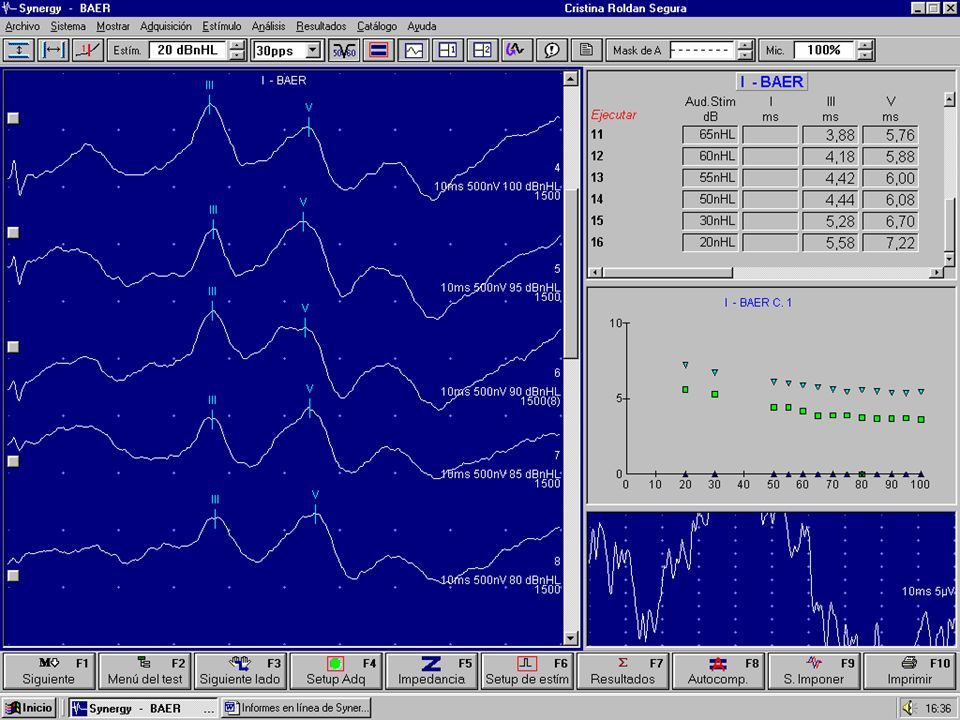The image size is (960, 720).
Task: Toggle the 50/60 notch filter icon
Action: tap(343, 50)
